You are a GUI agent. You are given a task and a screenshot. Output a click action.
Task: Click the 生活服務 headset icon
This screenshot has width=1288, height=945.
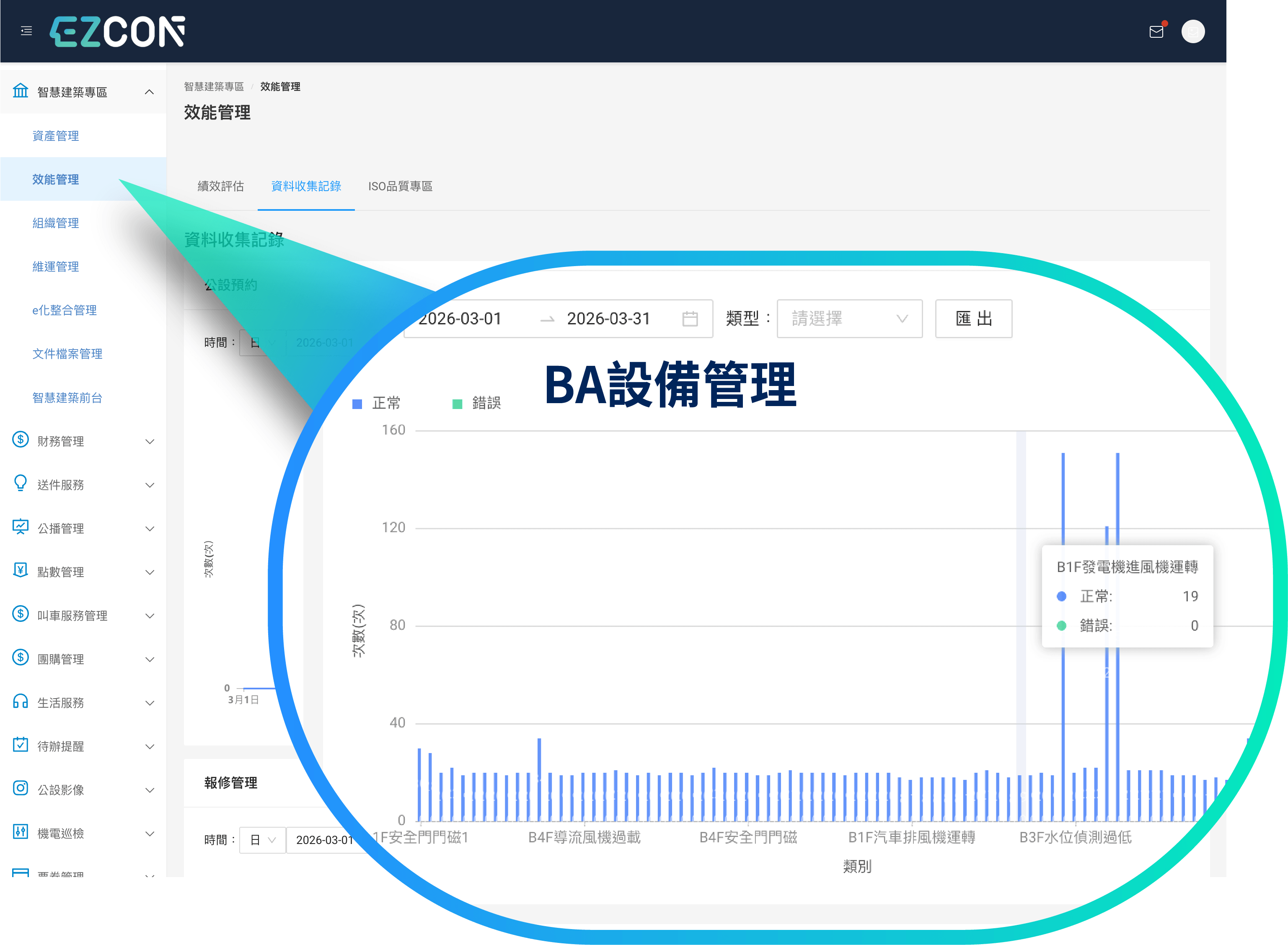21,702
